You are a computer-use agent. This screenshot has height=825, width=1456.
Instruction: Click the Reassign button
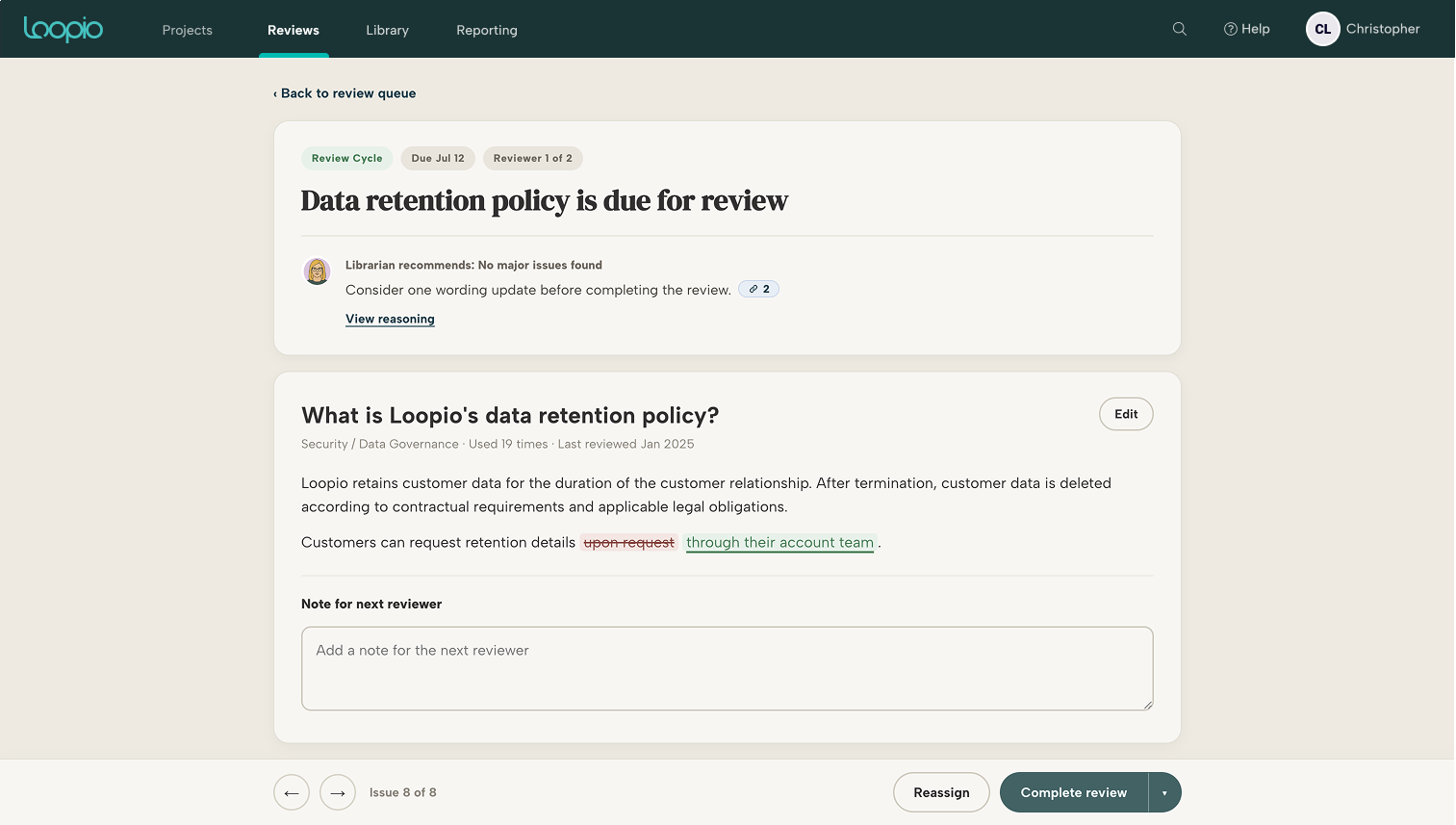941,792
